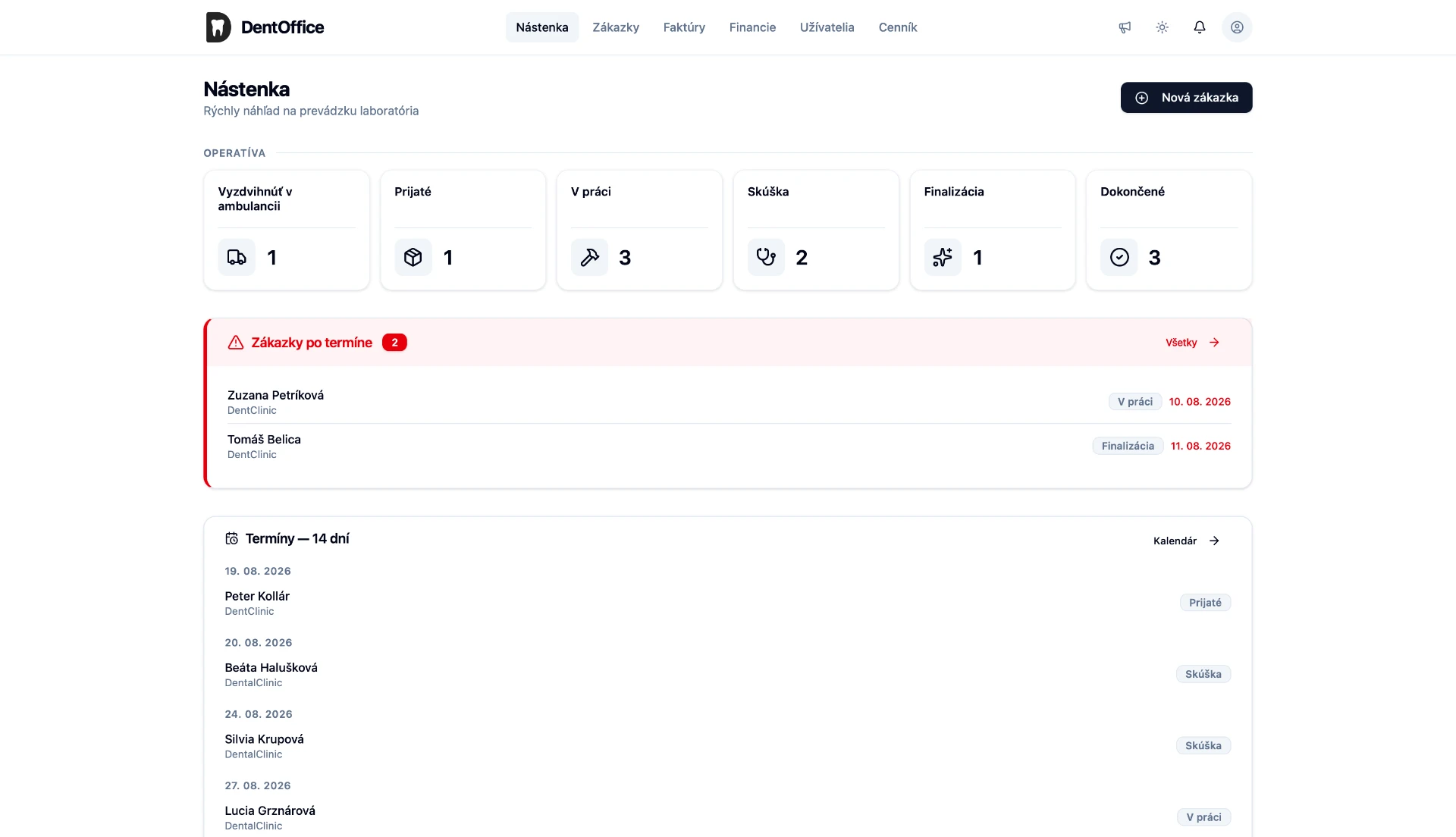
Task: Click the overdue count badge showing 2
Action: [394, 343]
